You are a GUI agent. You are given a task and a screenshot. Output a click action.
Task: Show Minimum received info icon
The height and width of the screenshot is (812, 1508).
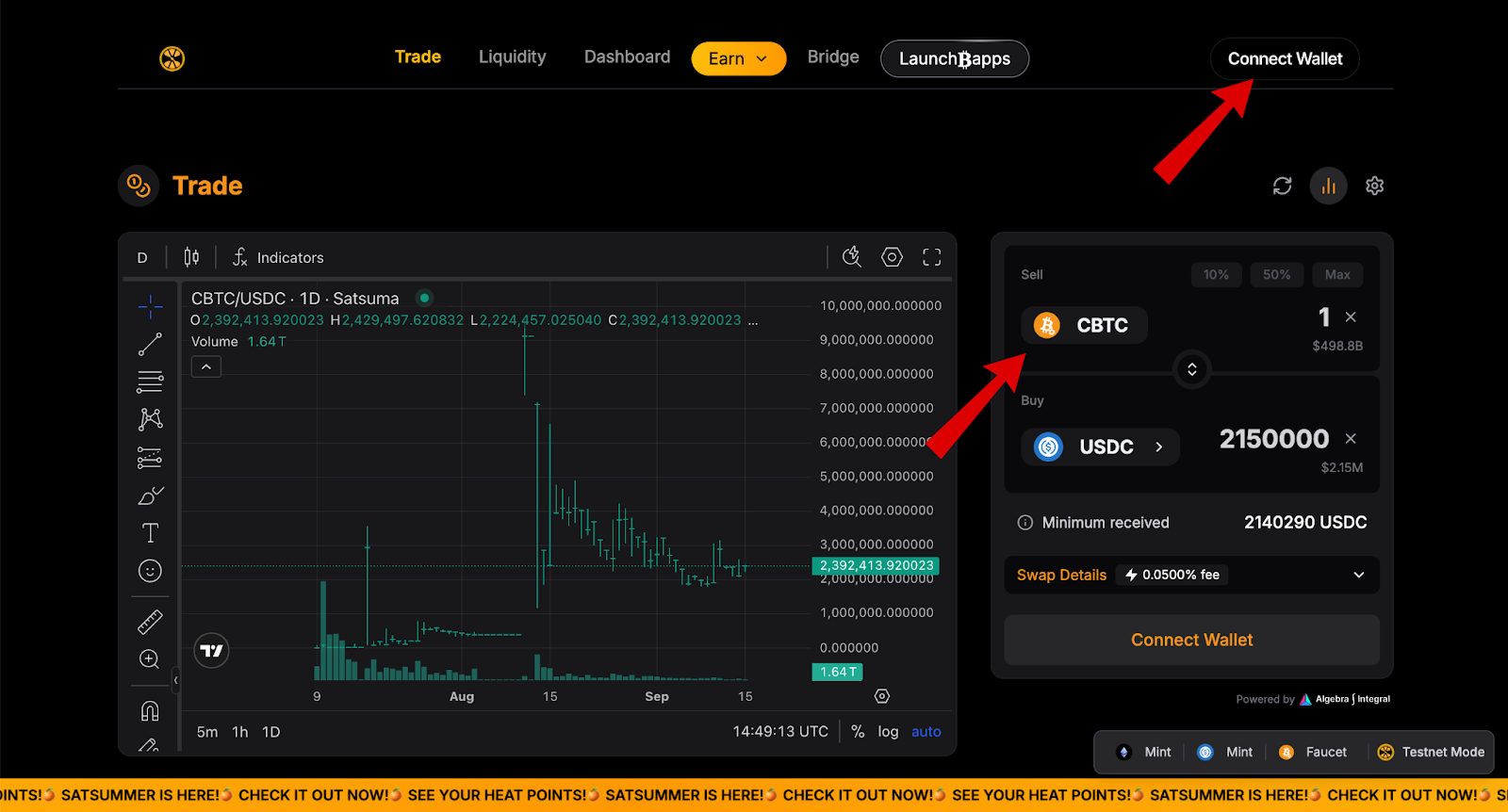pos(1025,523)
